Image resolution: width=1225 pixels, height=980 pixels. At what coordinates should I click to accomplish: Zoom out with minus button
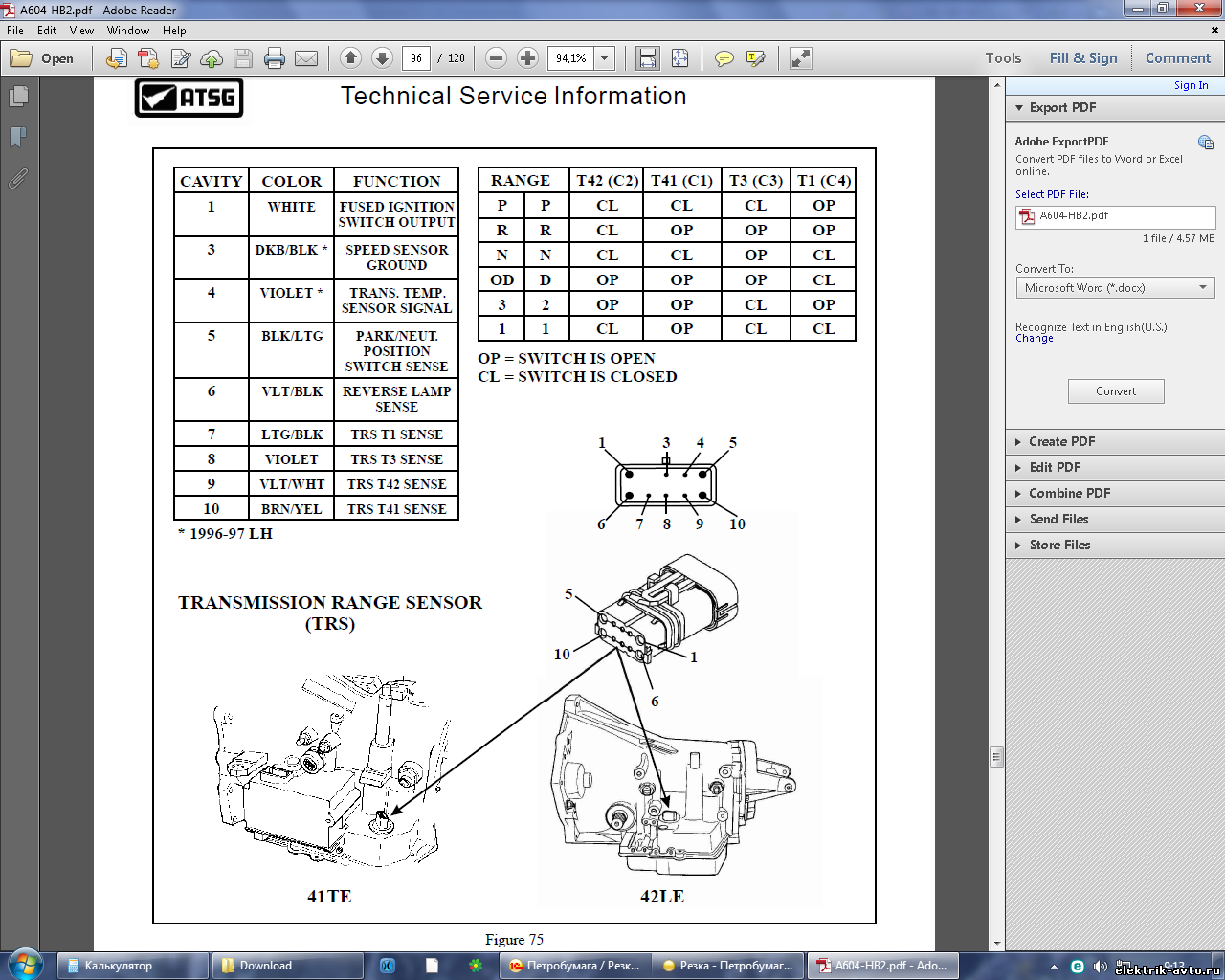[x=496, y=58]
